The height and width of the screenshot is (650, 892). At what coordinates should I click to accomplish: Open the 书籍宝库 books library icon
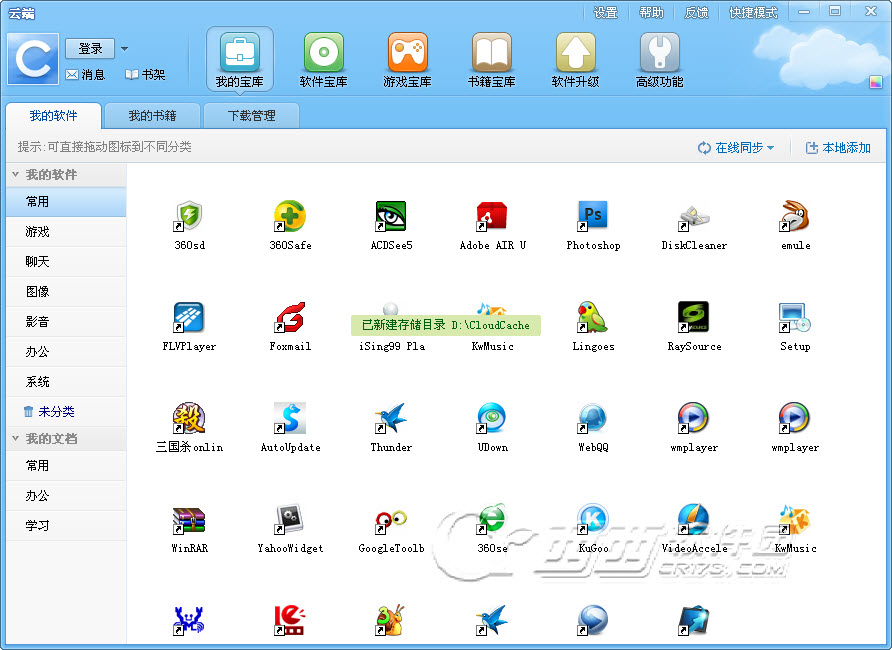(491, 54)
